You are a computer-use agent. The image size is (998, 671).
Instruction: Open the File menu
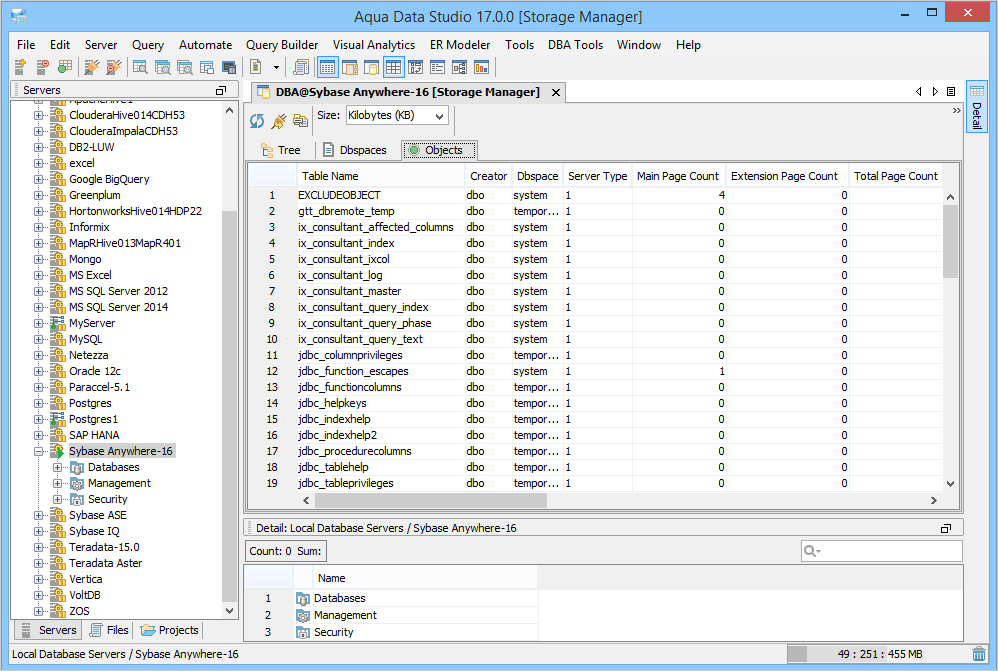(26, 45)
